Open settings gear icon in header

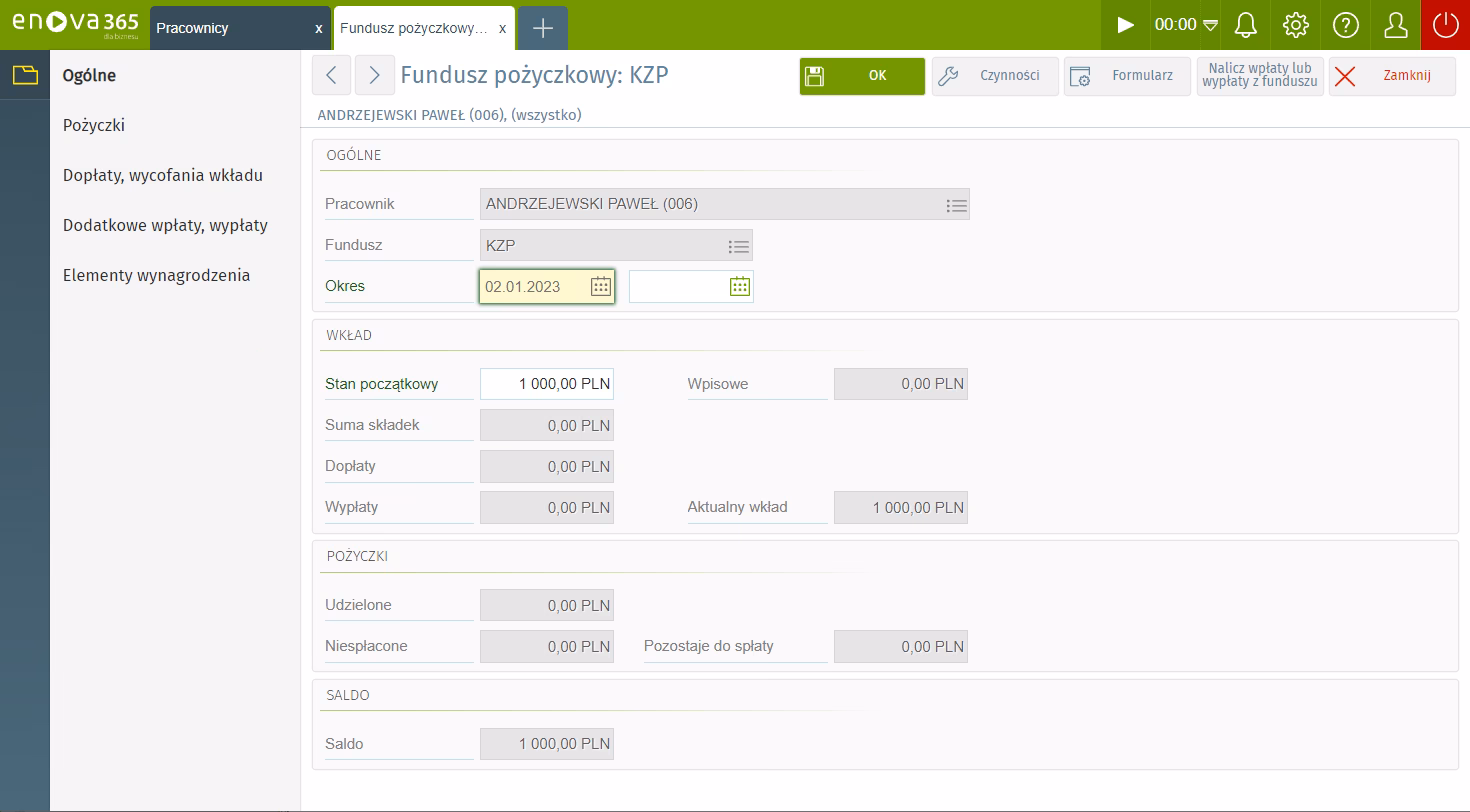[1295, 25]
